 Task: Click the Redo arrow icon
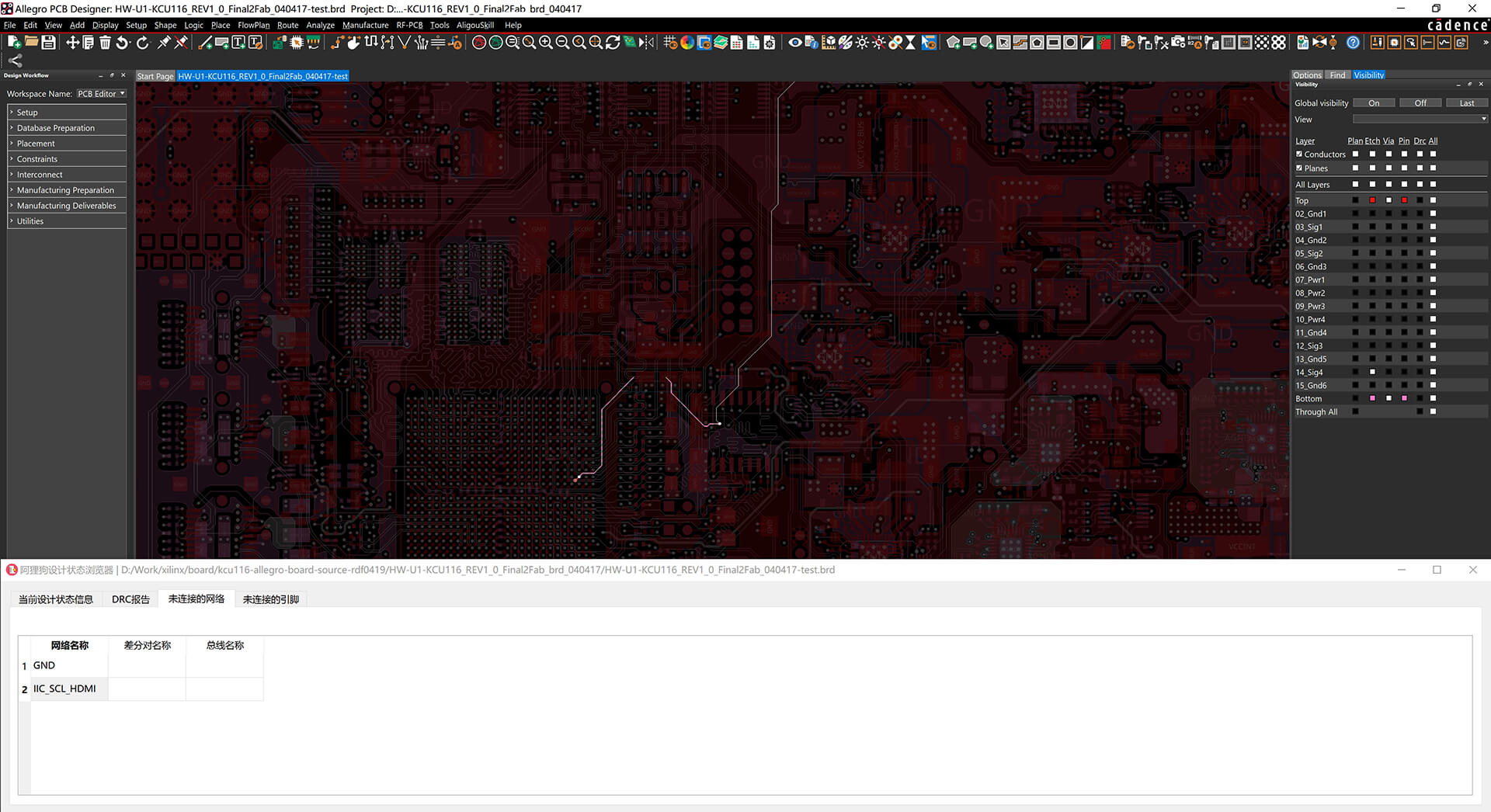tap(142, 42)
